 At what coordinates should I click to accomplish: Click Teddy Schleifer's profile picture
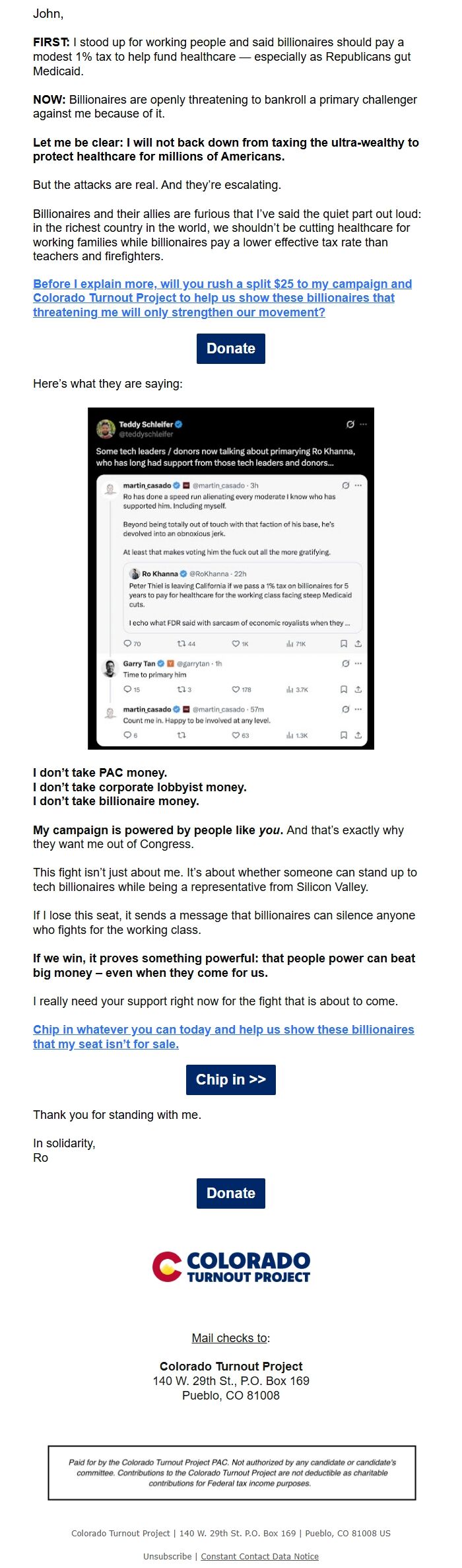[x=106, y=427]
